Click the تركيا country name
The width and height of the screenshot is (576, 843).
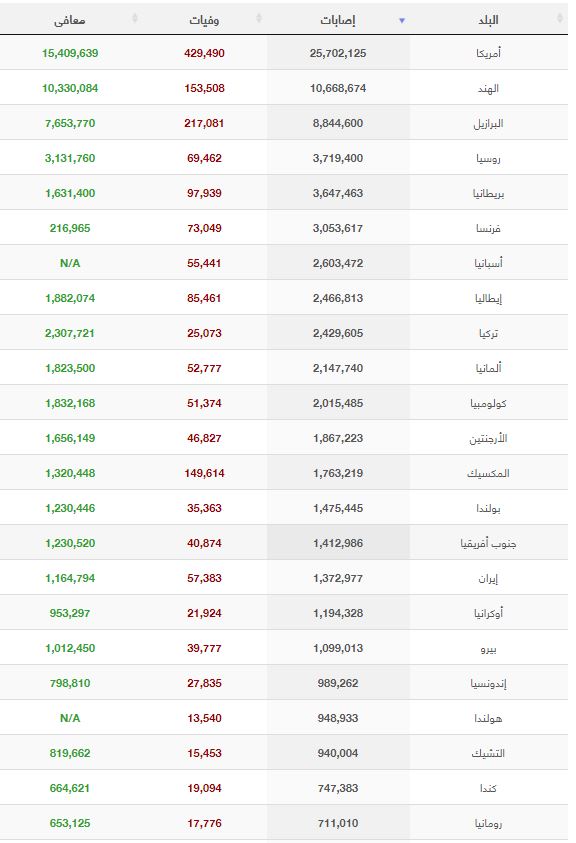(488, 333)
